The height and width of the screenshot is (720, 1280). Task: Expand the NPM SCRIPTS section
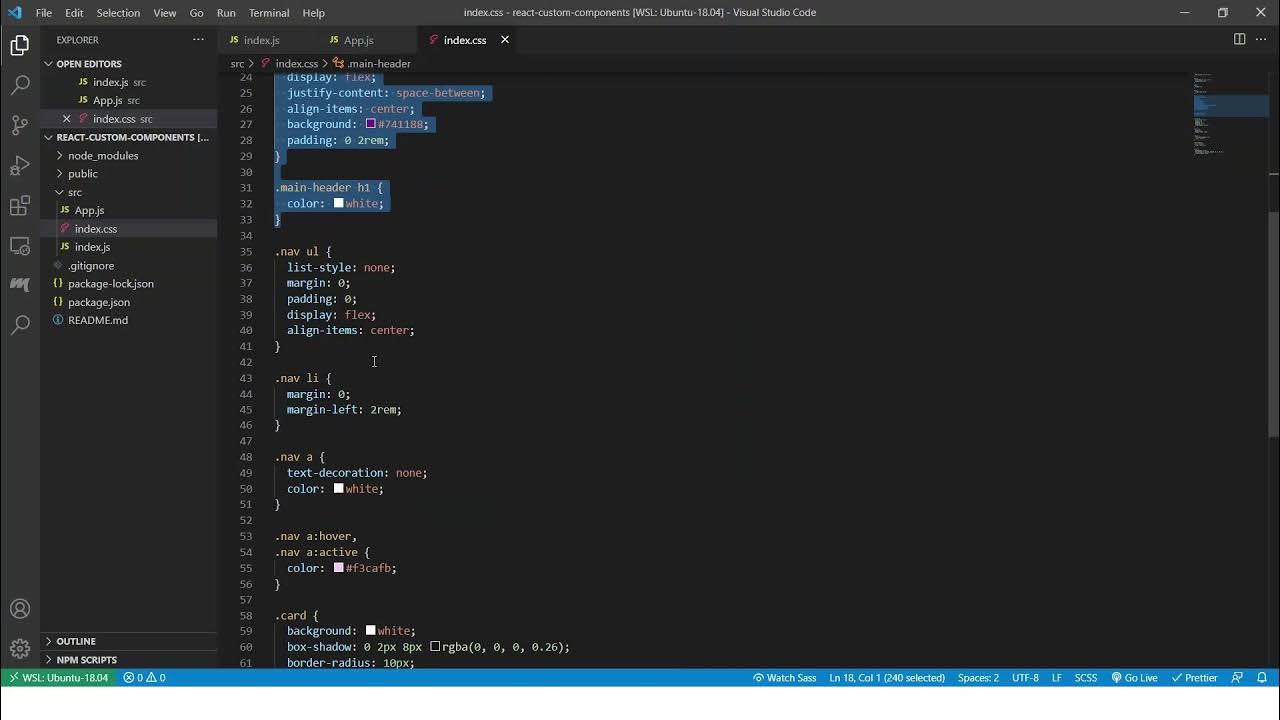click(86, 660)
